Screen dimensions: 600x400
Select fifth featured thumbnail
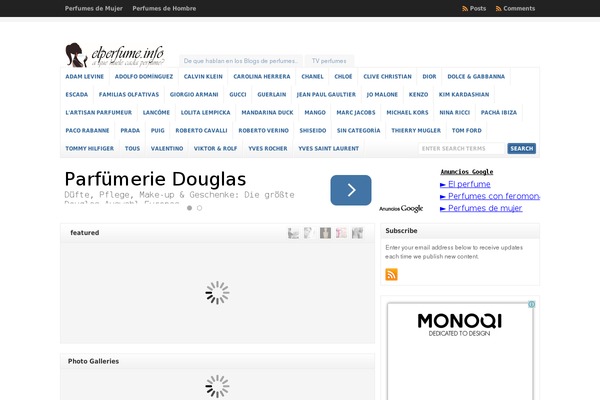click(357, 233)
